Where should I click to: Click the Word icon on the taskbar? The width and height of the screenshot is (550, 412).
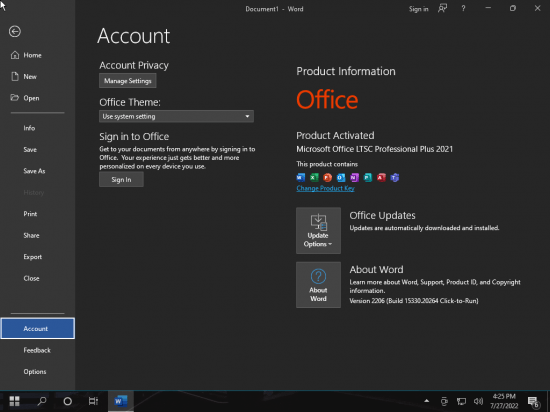pyautogui.click(x=121, y=401)
